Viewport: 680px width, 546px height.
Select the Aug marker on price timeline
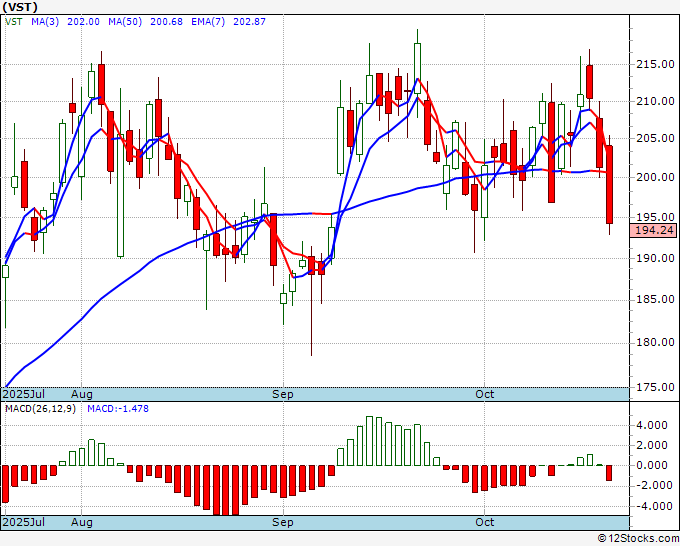point(82,394)
